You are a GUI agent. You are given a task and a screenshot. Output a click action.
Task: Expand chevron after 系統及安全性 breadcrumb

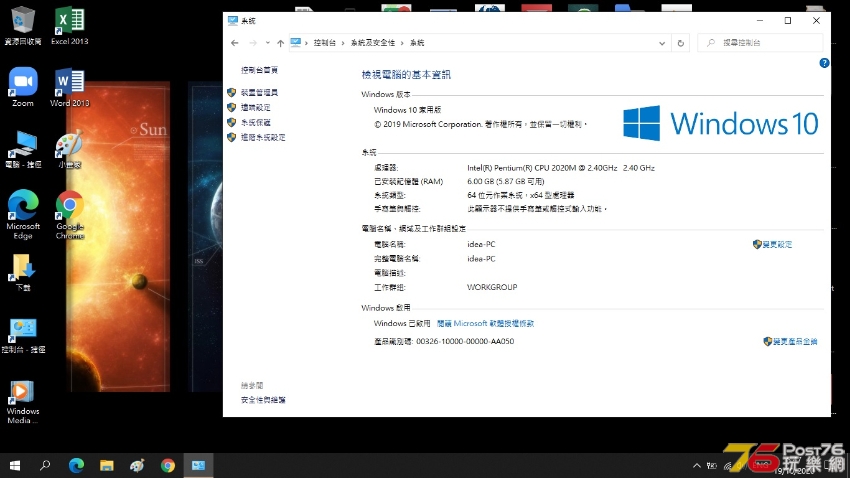[x=402, y=43]
